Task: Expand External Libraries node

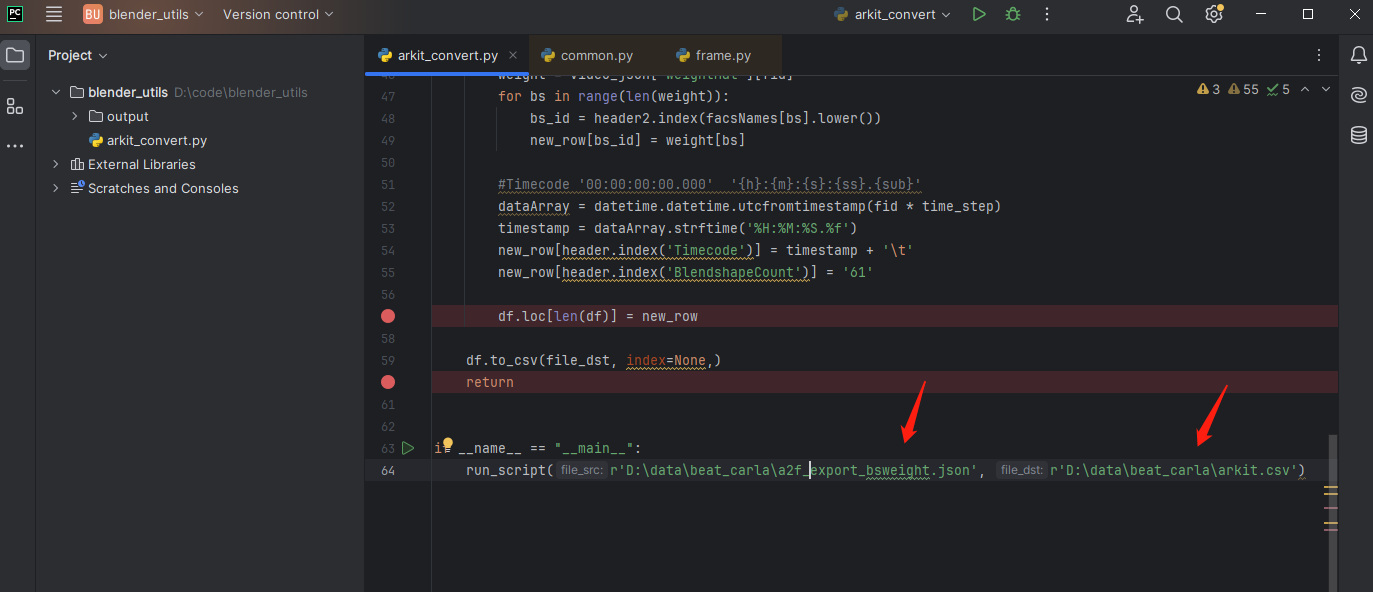Action: (x=56, y=164)
